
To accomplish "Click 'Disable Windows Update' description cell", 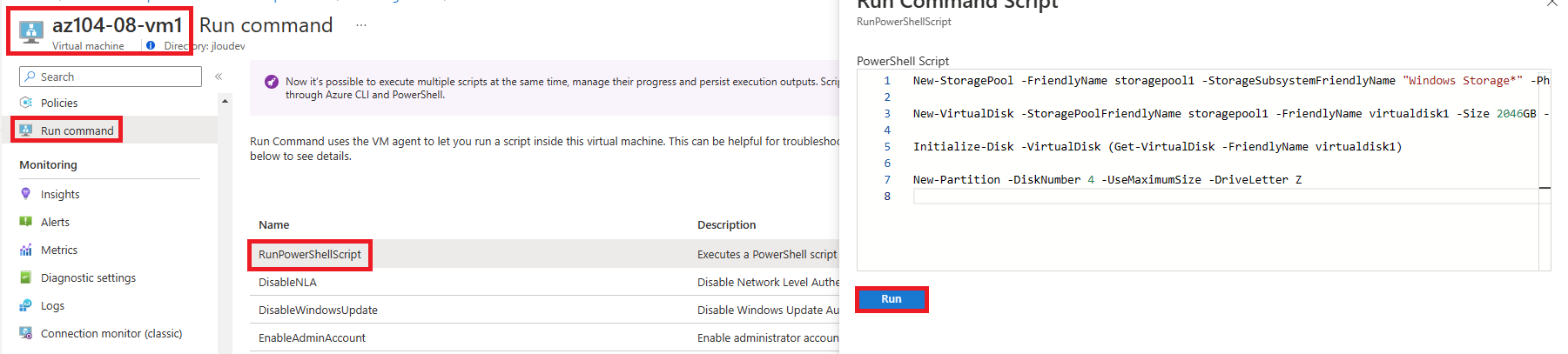I will tap(768, 310).
